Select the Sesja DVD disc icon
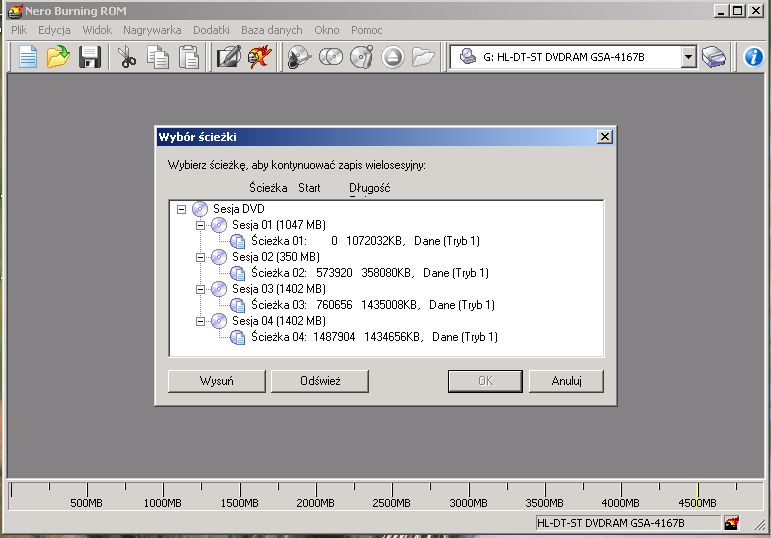The height and width of the screenshot is (538, 771). click(x=200, y=209)
